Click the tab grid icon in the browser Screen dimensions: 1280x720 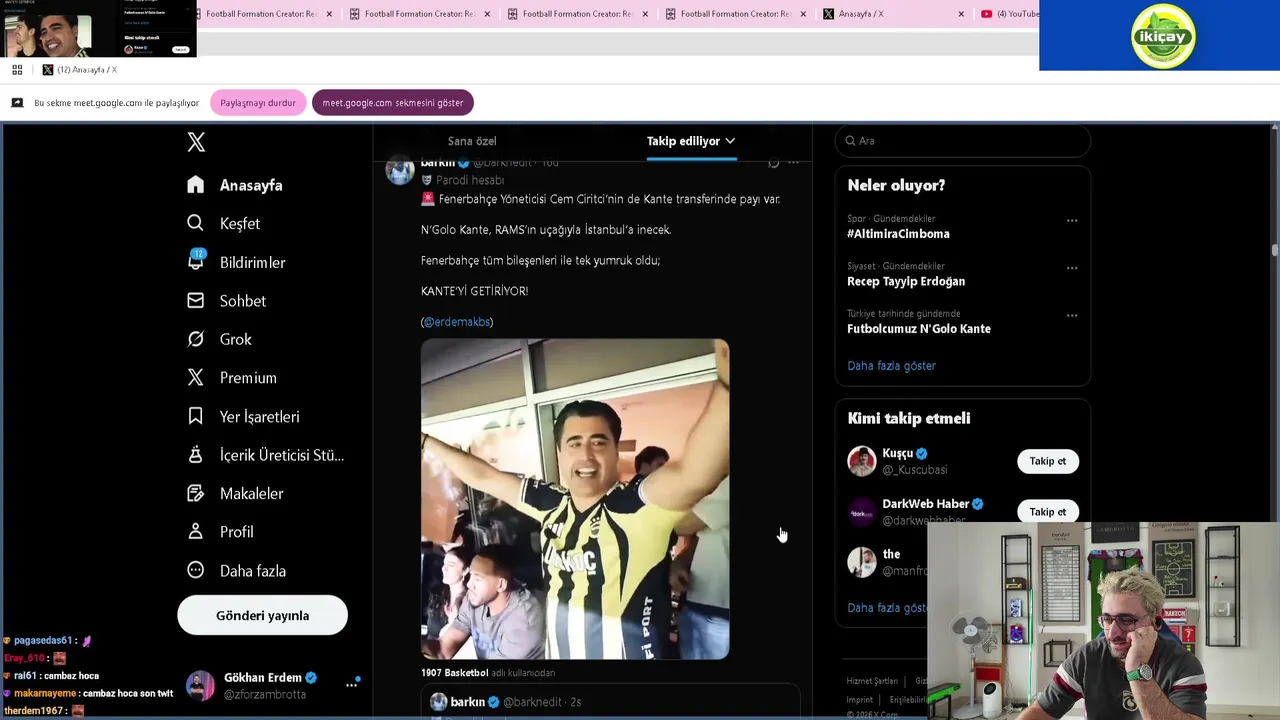pyautogui.click(x=17, y=70)
